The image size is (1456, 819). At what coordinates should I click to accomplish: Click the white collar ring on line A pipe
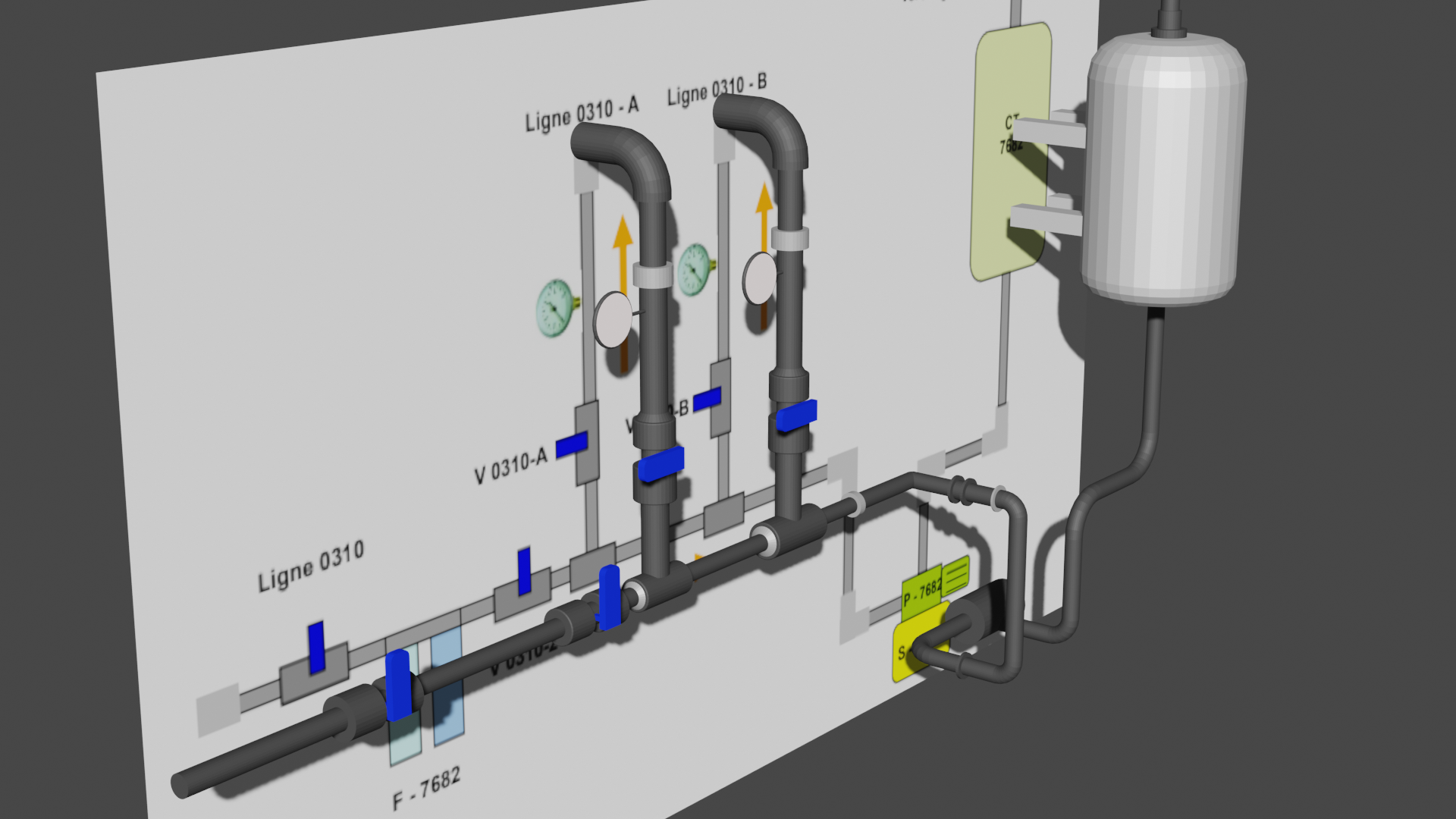click(652, 275)
